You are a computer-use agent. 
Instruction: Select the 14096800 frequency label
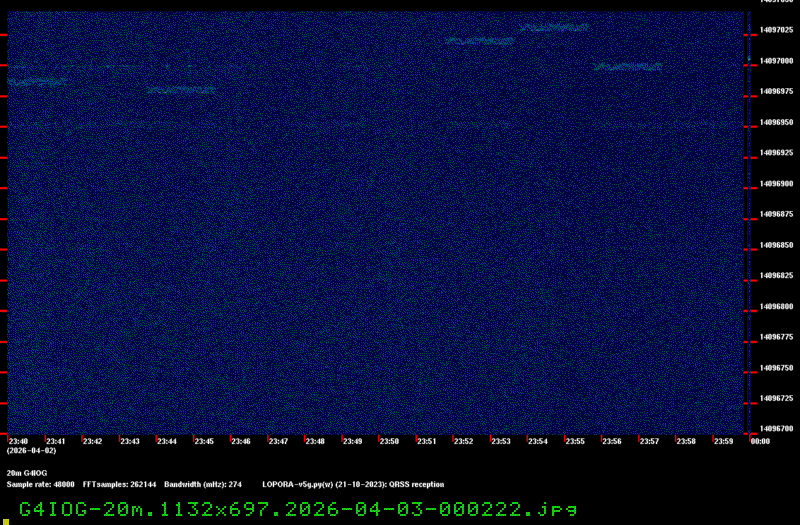(x=777, y=307)
